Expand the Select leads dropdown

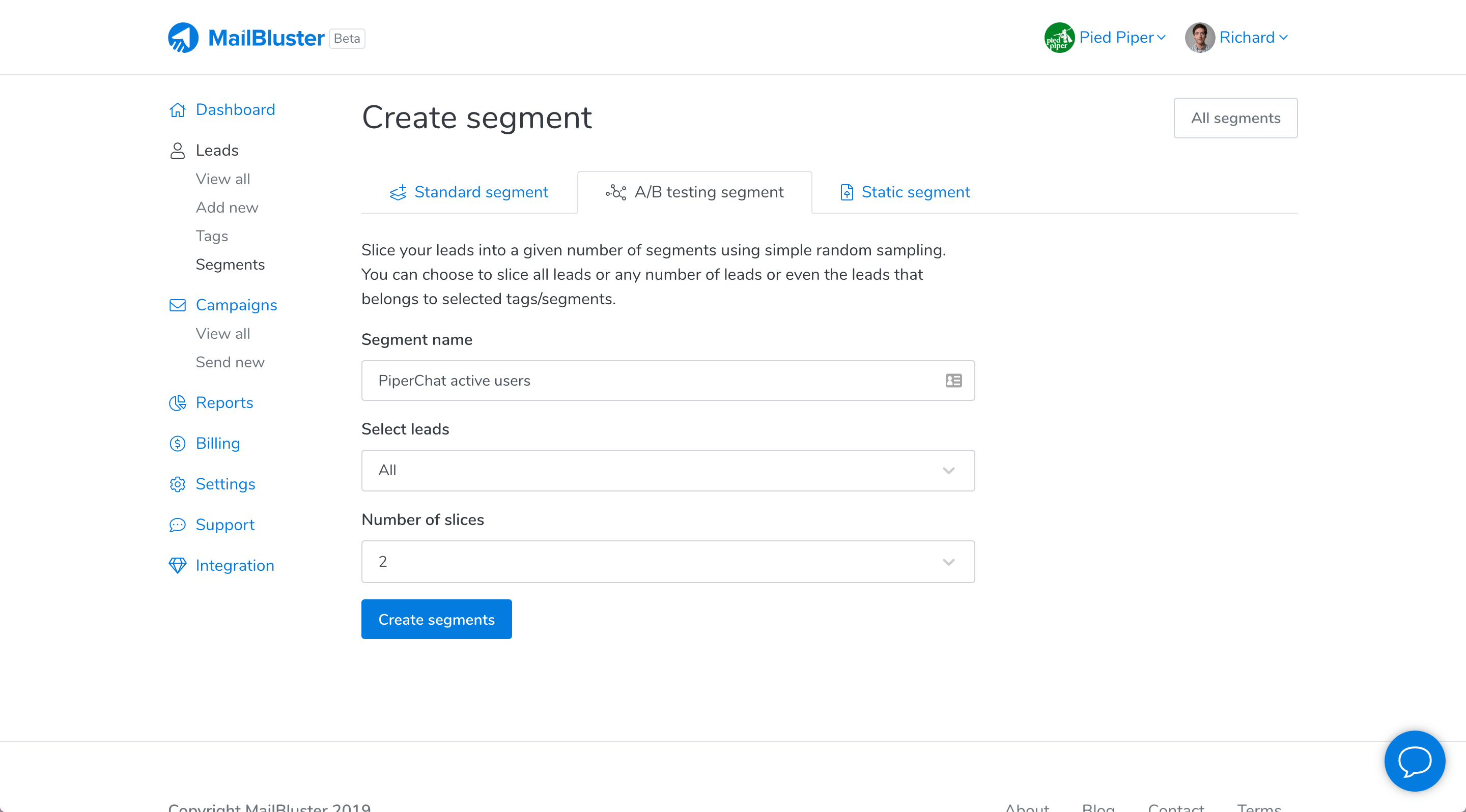(667, 470)
